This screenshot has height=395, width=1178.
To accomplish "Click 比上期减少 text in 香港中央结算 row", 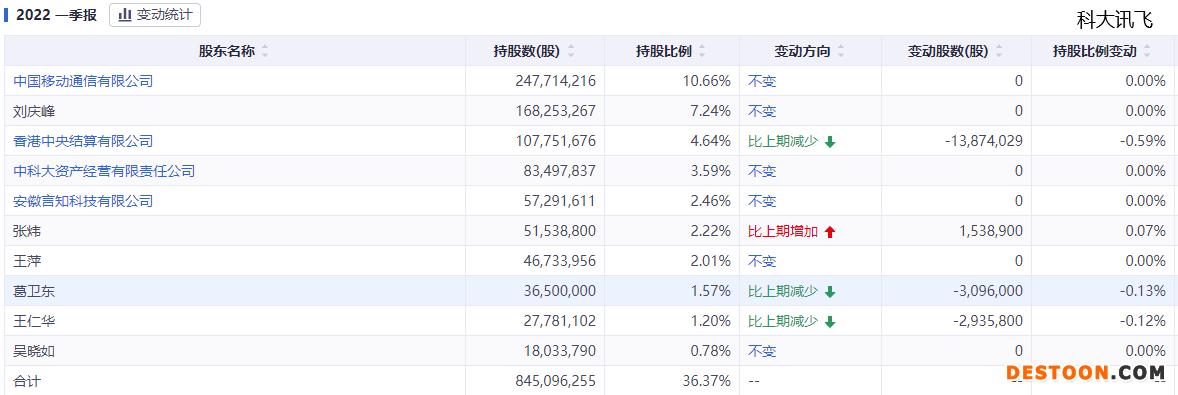I will click(783, 141).
